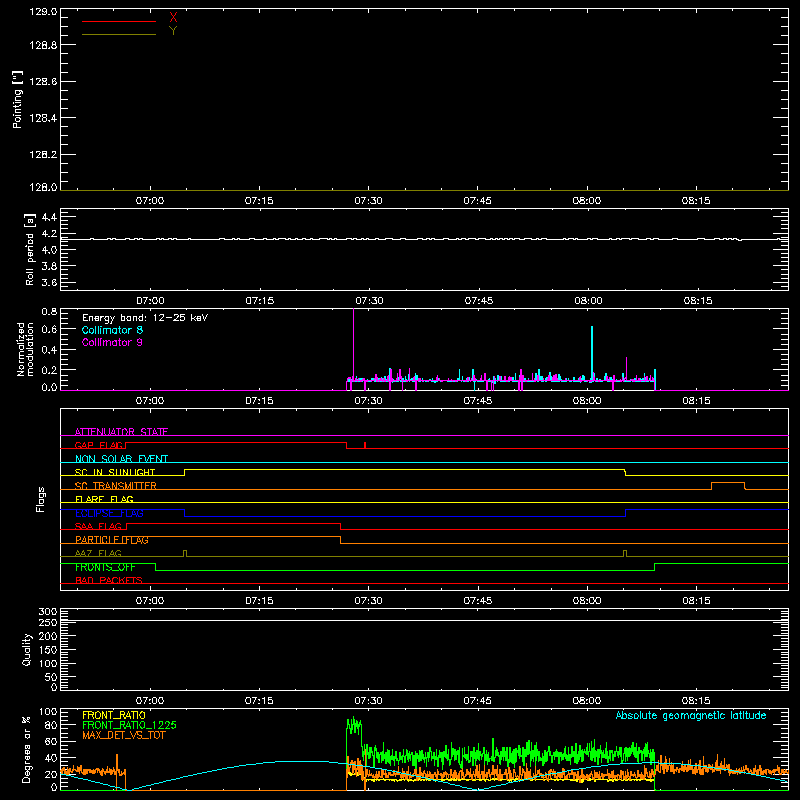
Task: Click the olive Y legend line sample
Action: (x=119, y=34)
